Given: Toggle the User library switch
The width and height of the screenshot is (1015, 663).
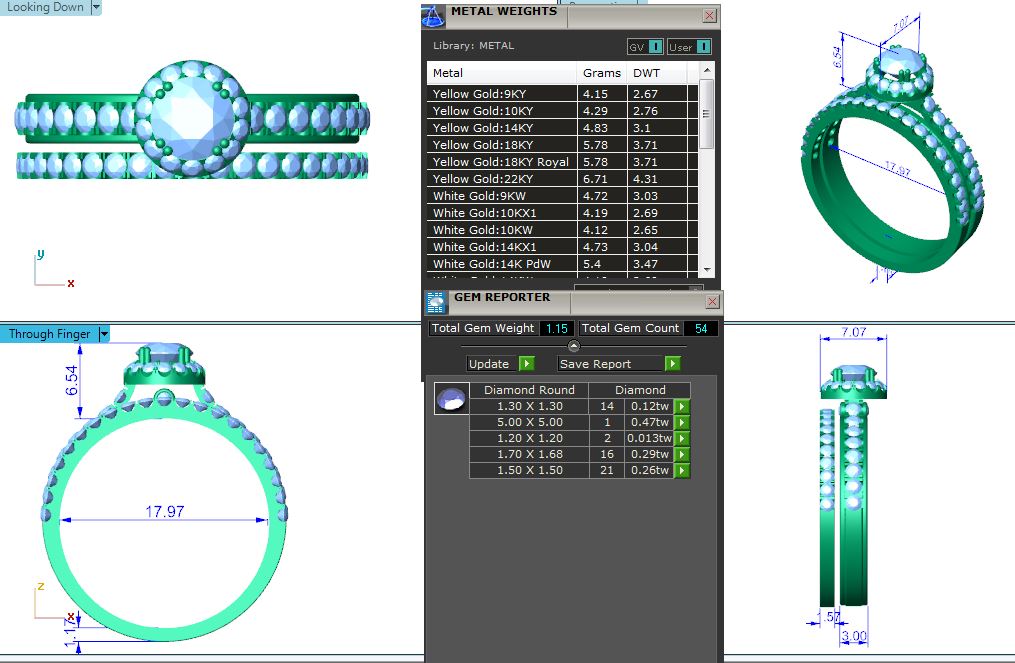Looking at the screenshot, I should (x=689, y=47).
